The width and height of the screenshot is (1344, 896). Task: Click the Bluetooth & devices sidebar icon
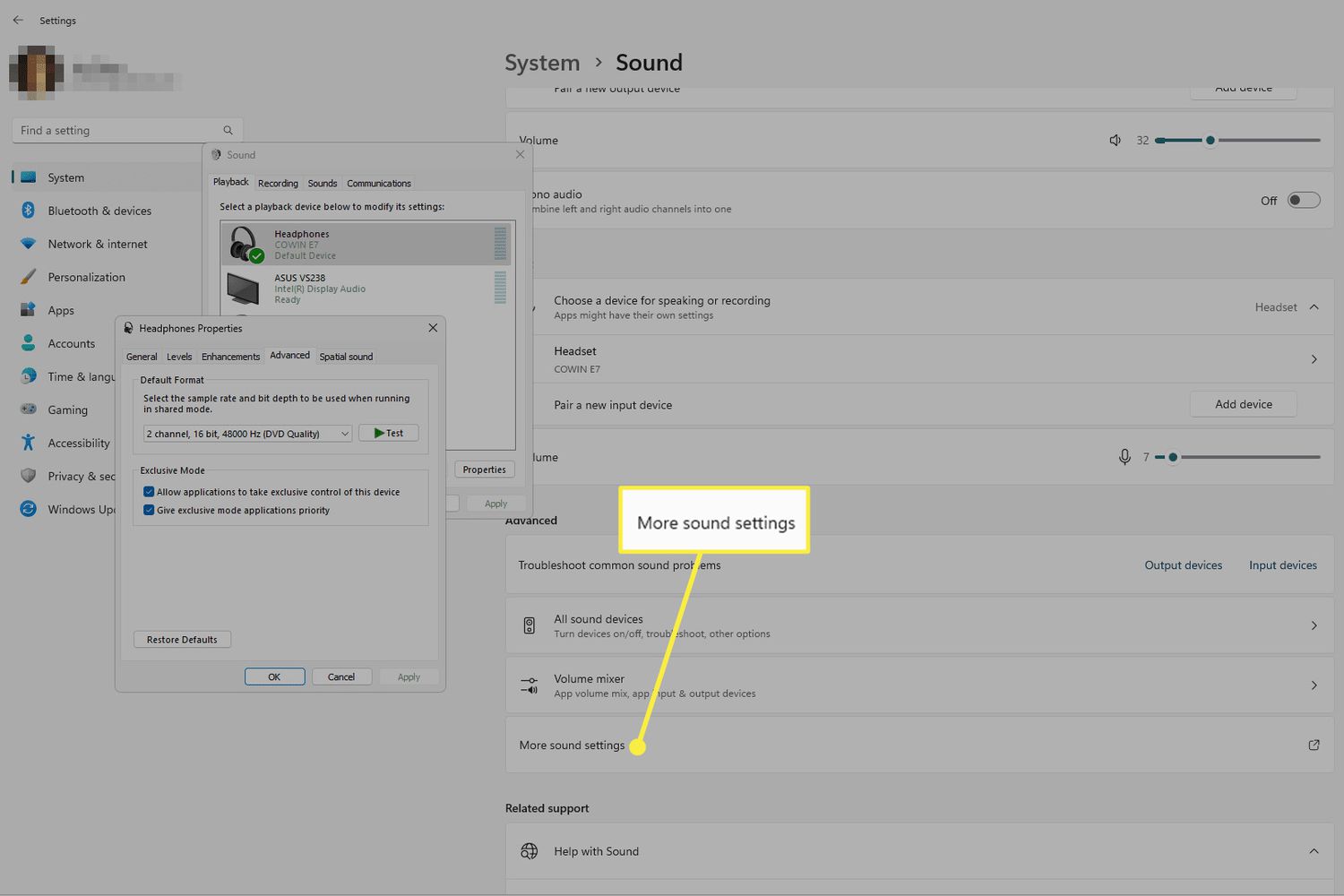pos(28,211)
